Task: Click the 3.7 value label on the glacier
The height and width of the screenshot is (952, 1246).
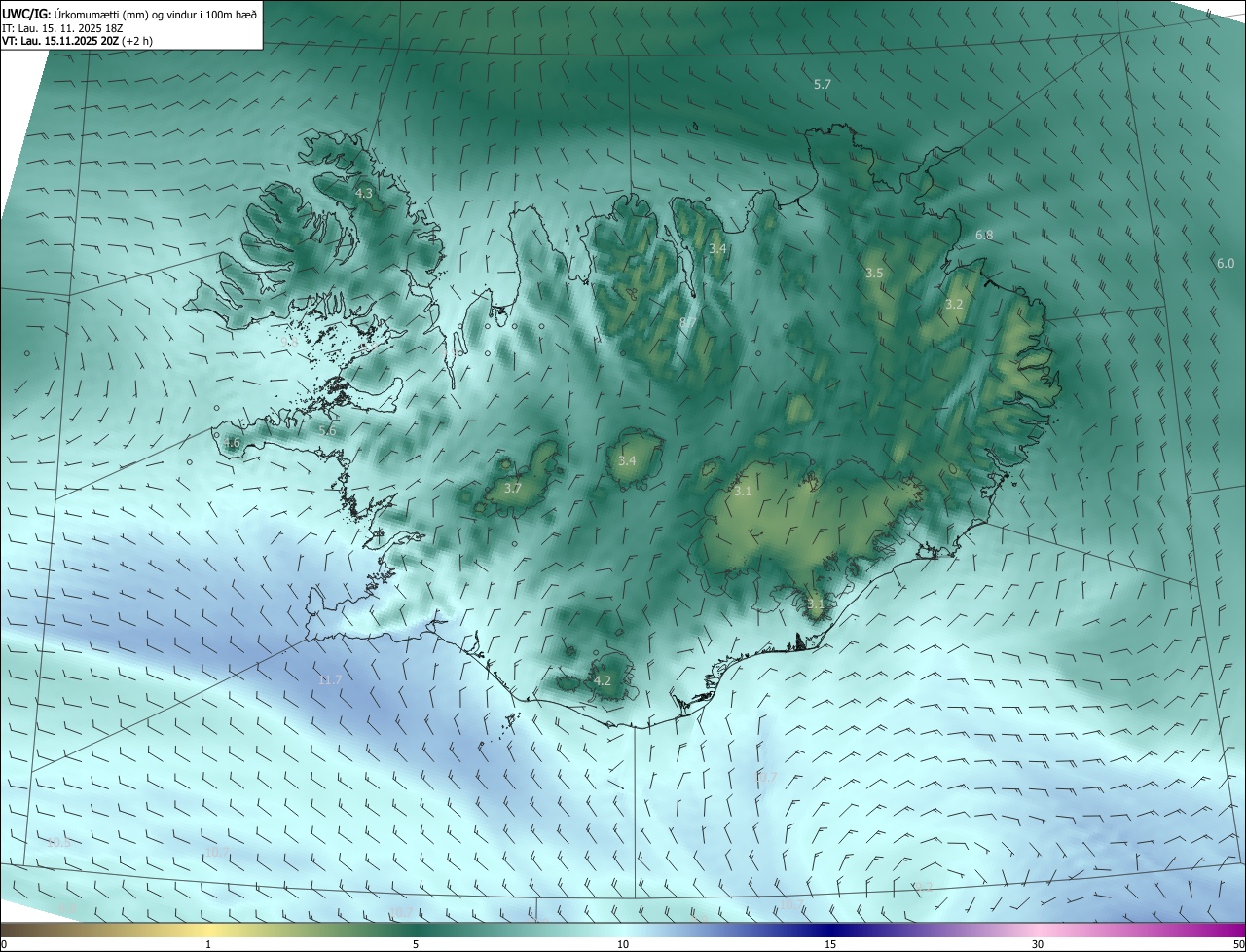Action: click(x=513, y=488)
